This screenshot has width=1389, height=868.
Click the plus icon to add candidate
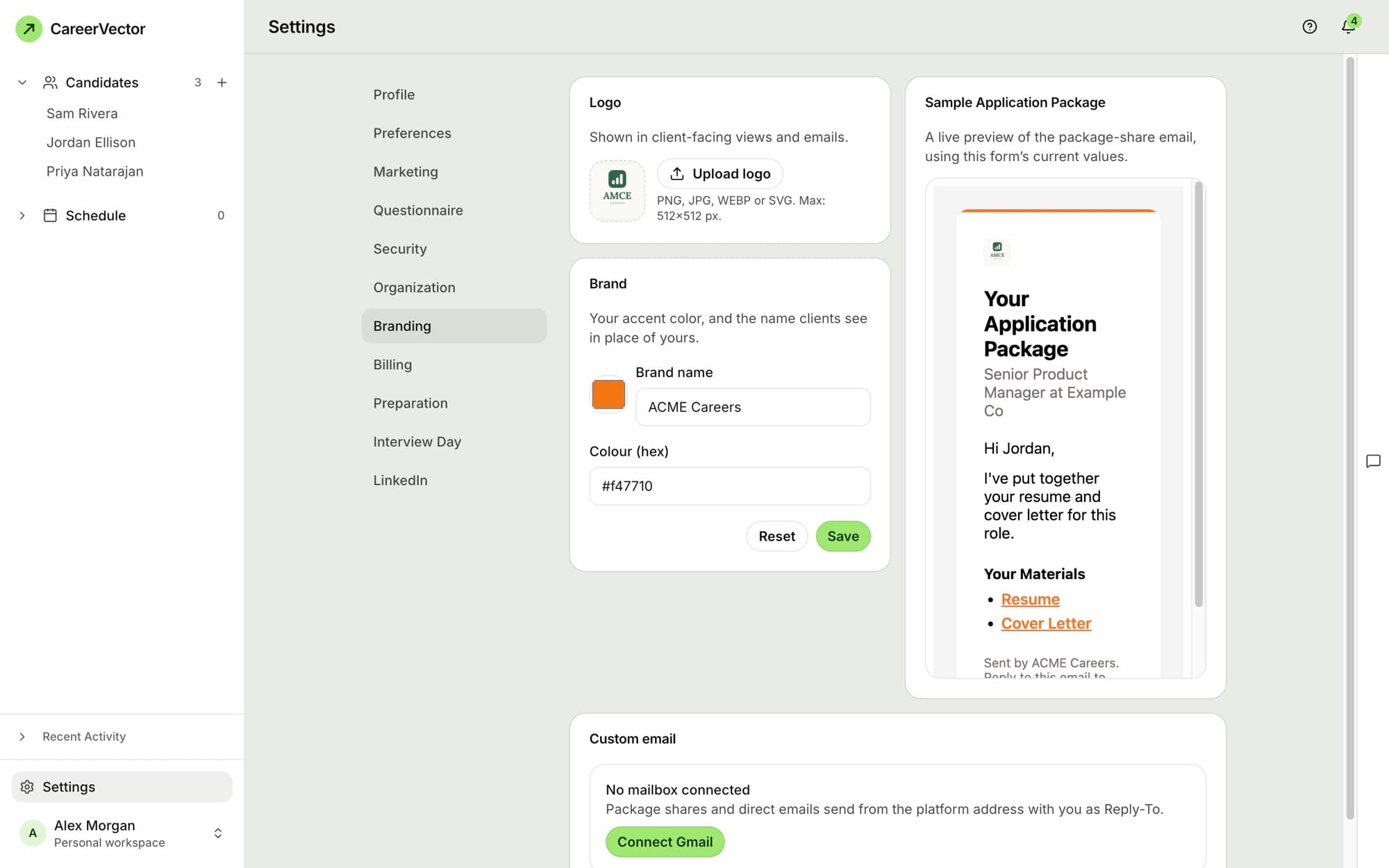[x=222, y=83]
